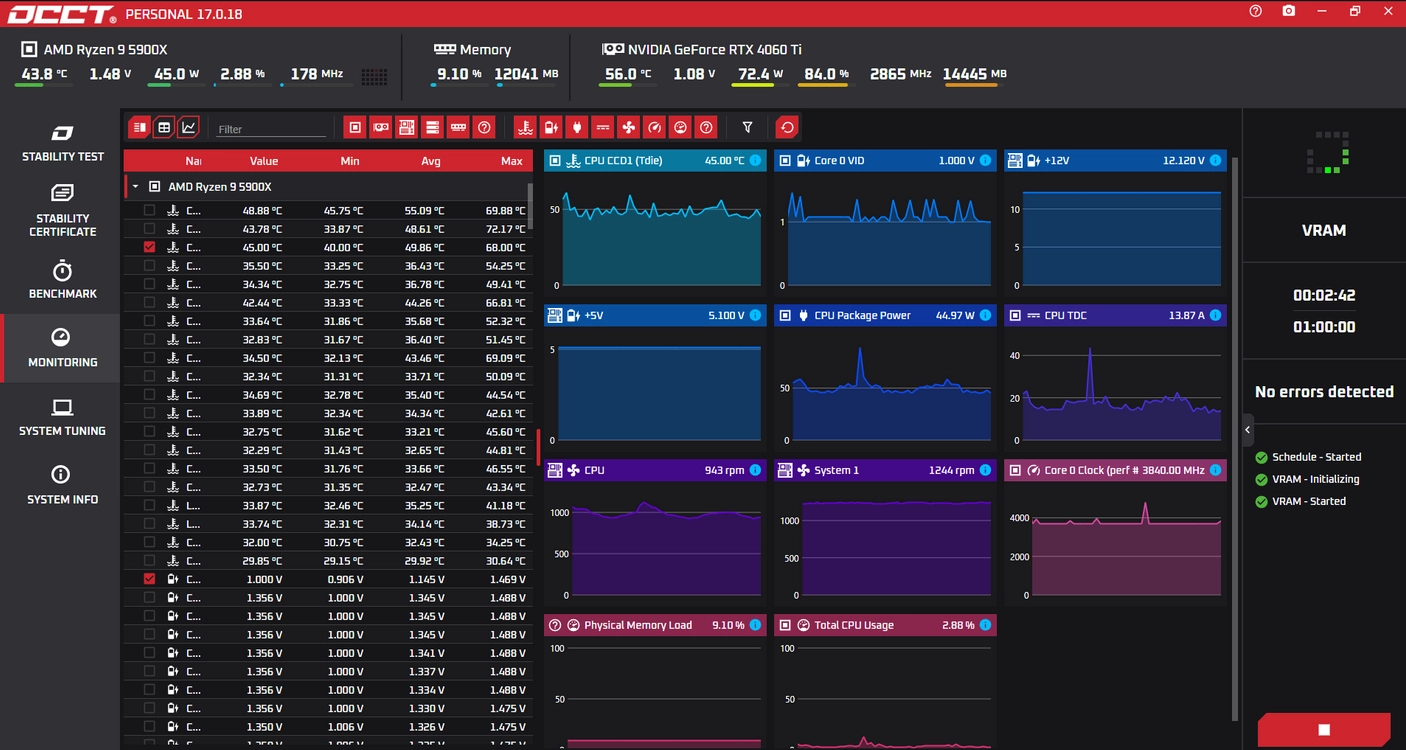
Task: Open the System Tuning page
Action: click(x=62, y=417)
